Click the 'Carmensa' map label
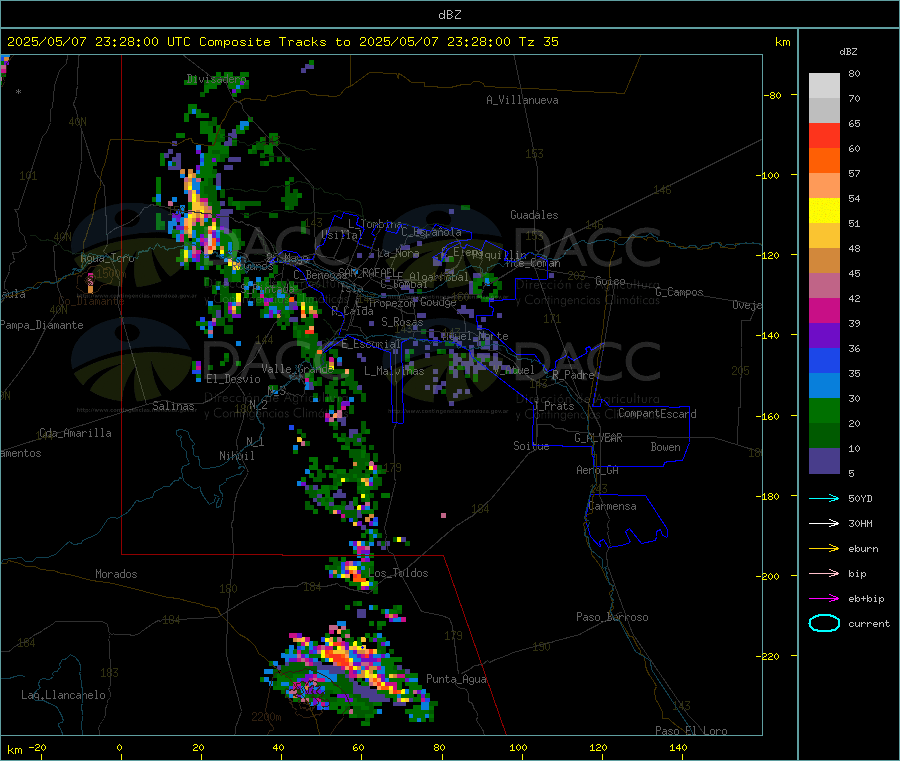The image size is (900, 761). (612, 506)
